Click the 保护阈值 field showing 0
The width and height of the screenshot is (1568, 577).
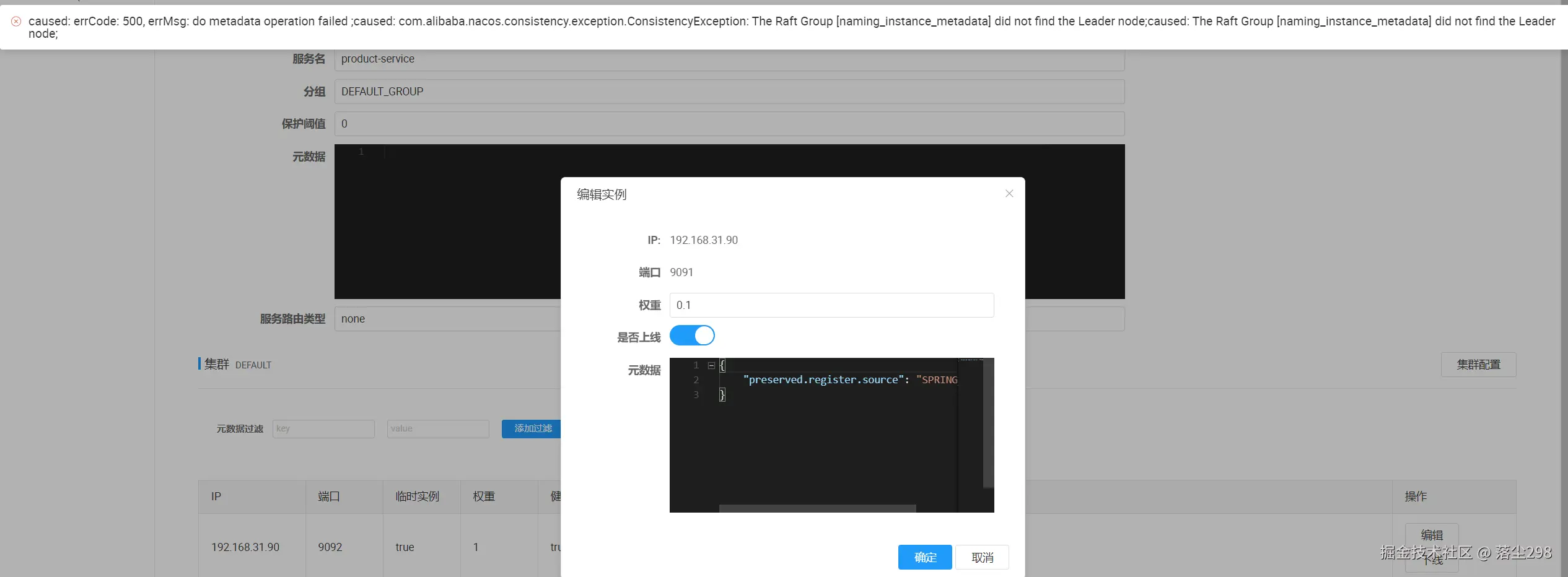pyautogui.click(x=729, y=124)
